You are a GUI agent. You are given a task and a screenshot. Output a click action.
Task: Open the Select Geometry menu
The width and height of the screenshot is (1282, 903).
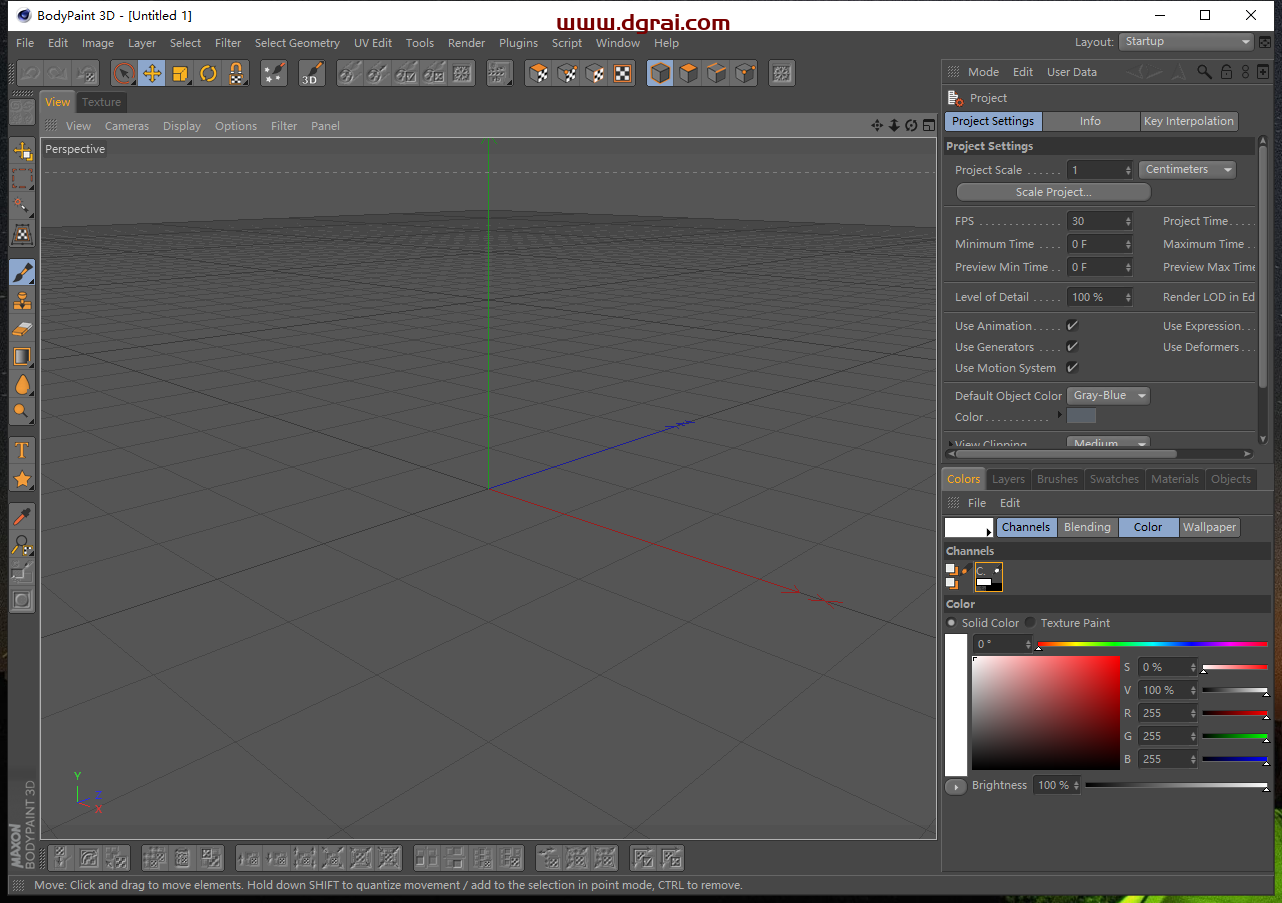coord(297,43)
